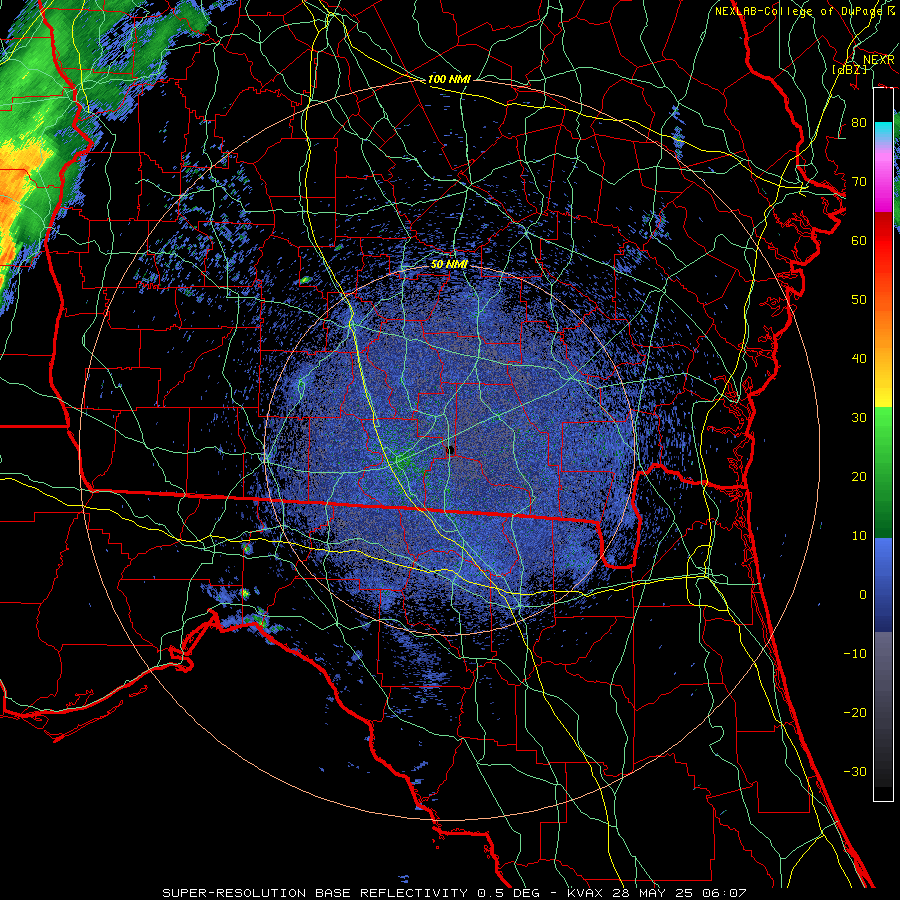Click the 50 NMI range ring label
Screen dimensions: 900x900
449,264
